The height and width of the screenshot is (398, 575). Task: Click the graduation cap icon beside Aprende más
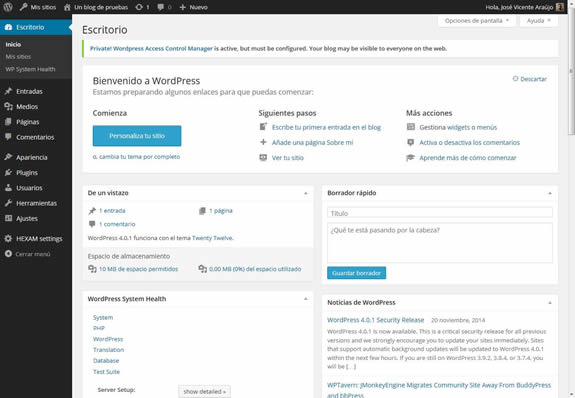pyautogui.click(x=411, y=157)
